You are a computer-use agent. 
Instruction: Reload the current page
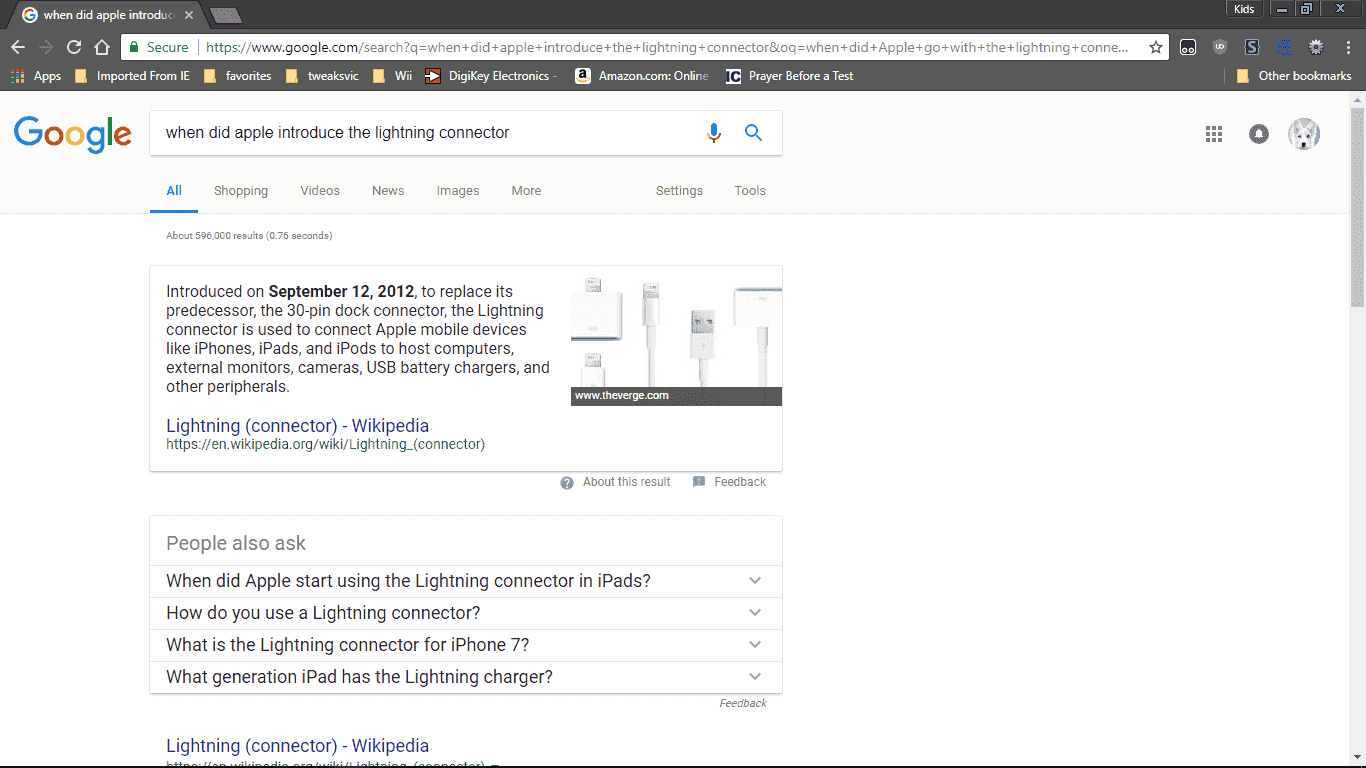tap(74, 47)
